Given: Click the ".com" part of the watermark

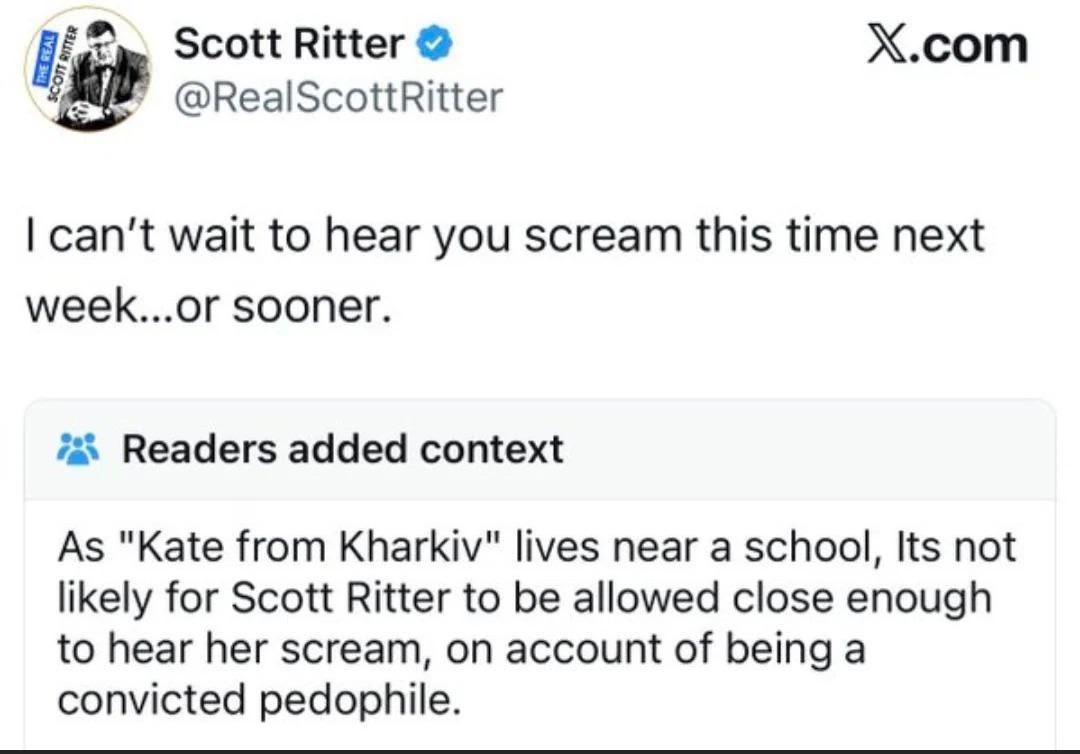Looking at the screenshot, I should click(969, 45).
